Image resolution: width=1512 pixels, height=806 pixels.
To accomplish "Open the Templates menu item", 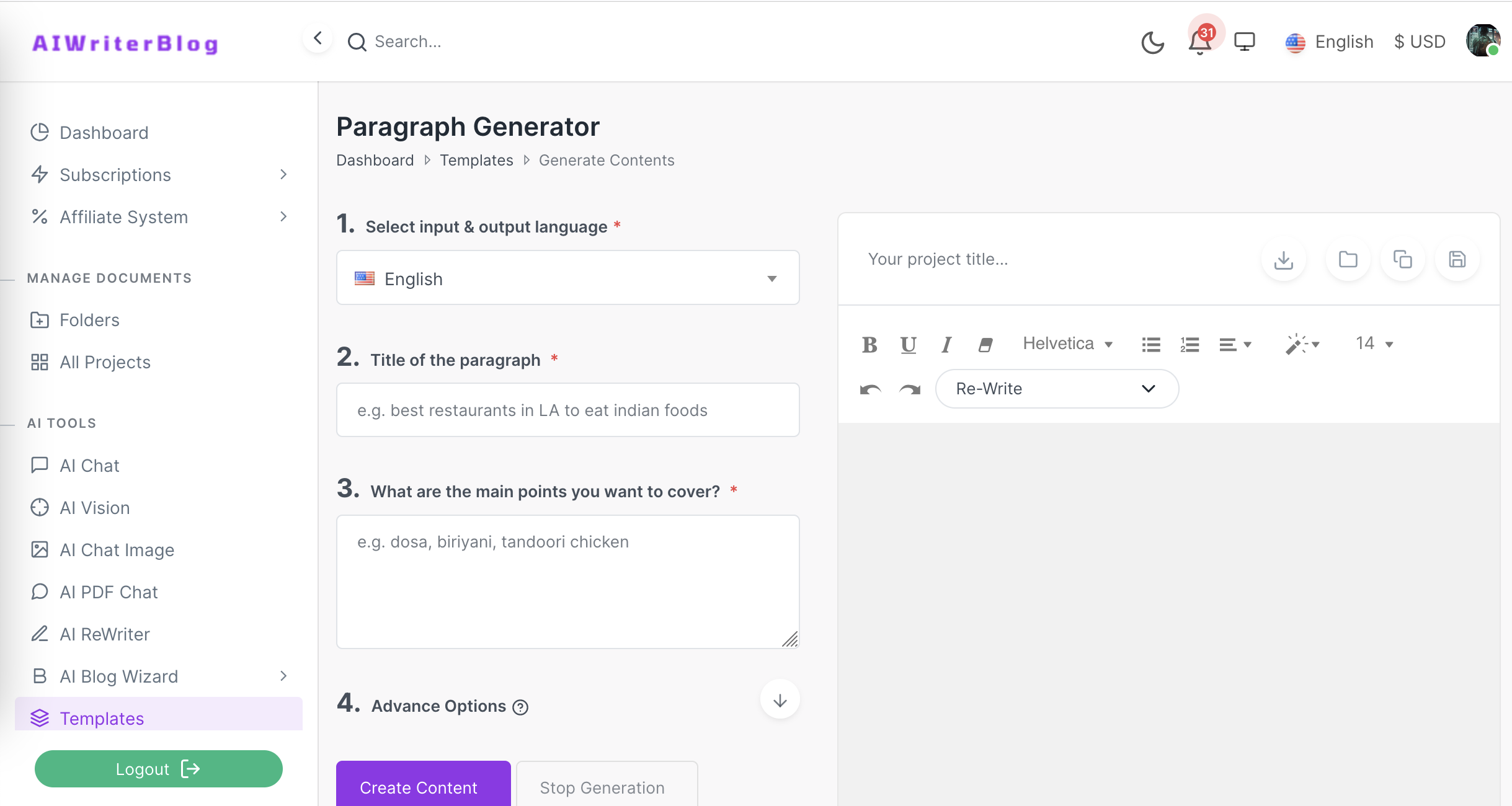I will point(102,717).
